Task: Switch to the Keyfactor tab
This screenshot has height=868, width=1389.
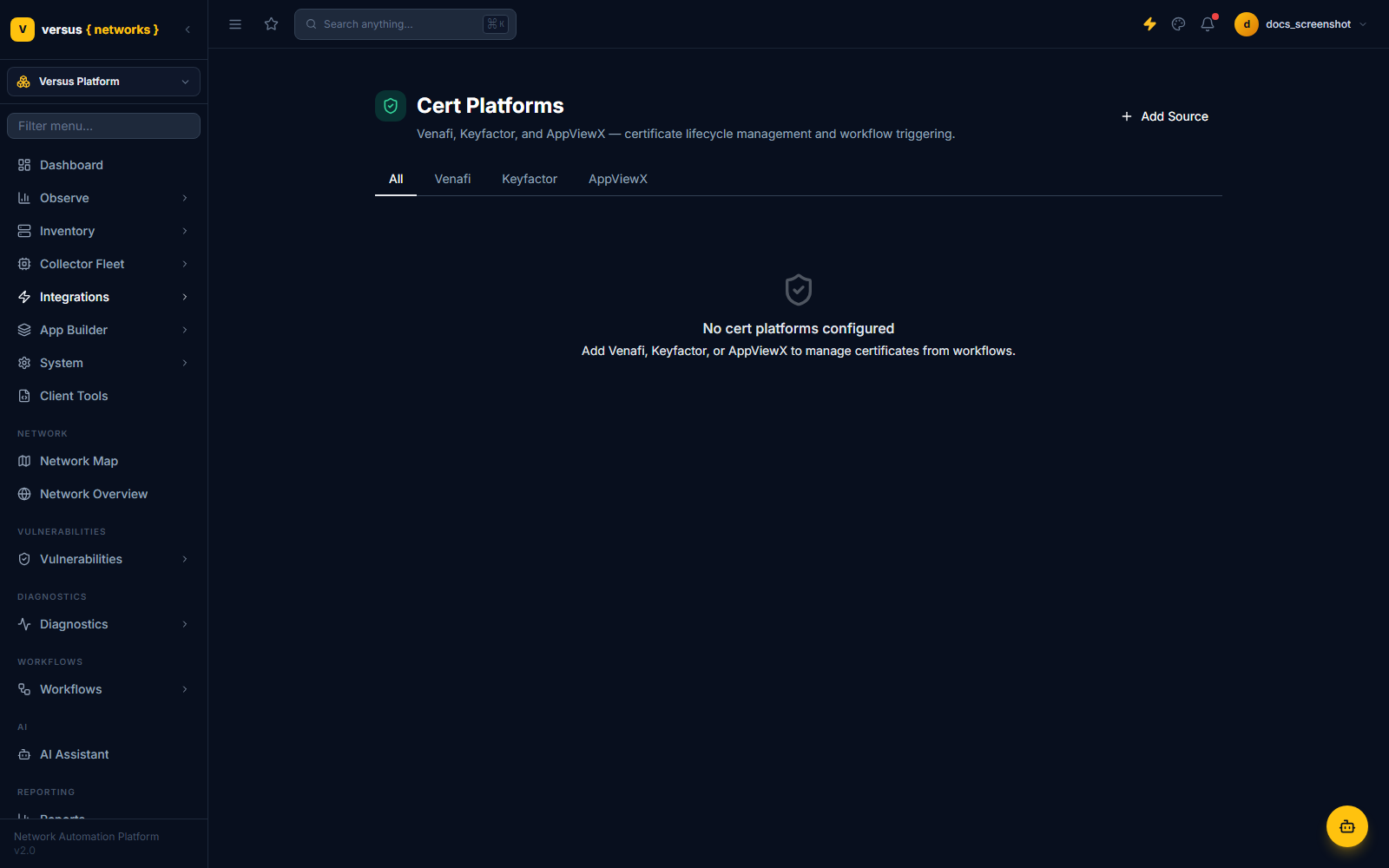Action: [530, 179]
